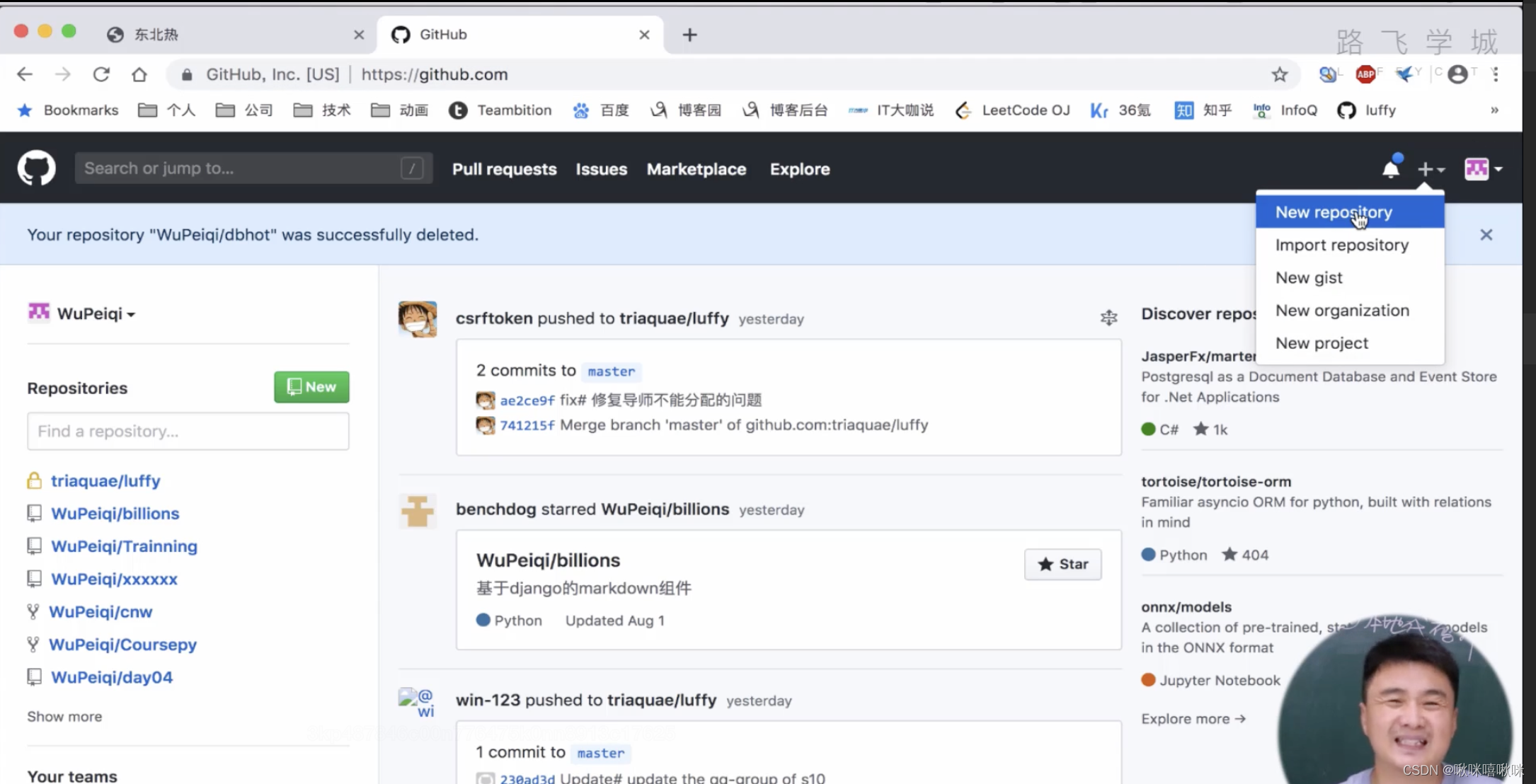Click the browser home icon

(139, 74)
